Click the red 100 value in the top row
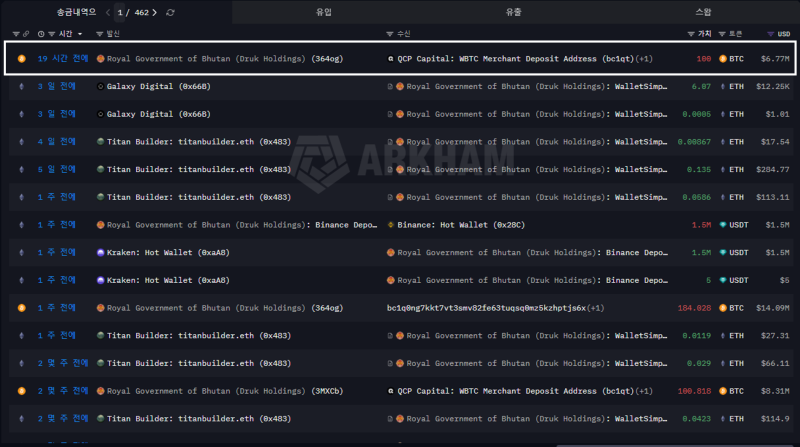 pos(704,59)
